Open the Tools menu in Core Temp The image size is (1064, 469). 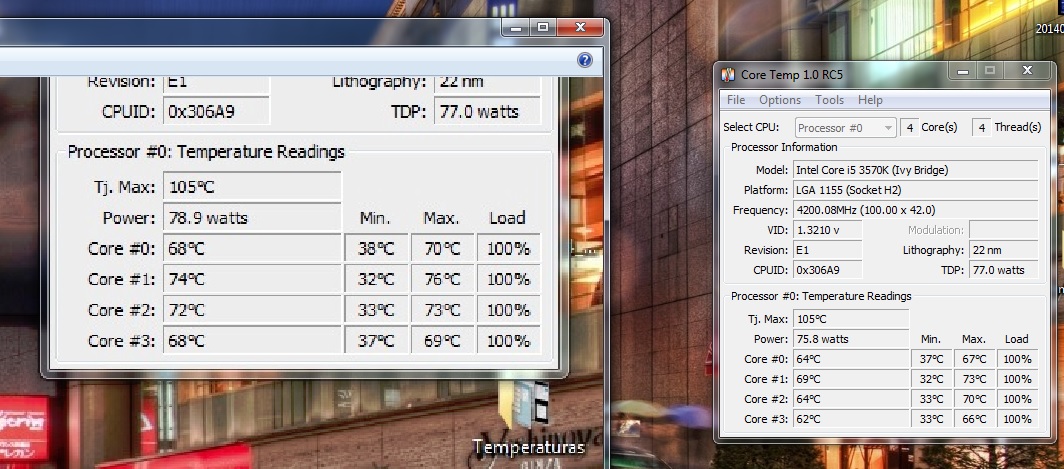pos(829,100)
